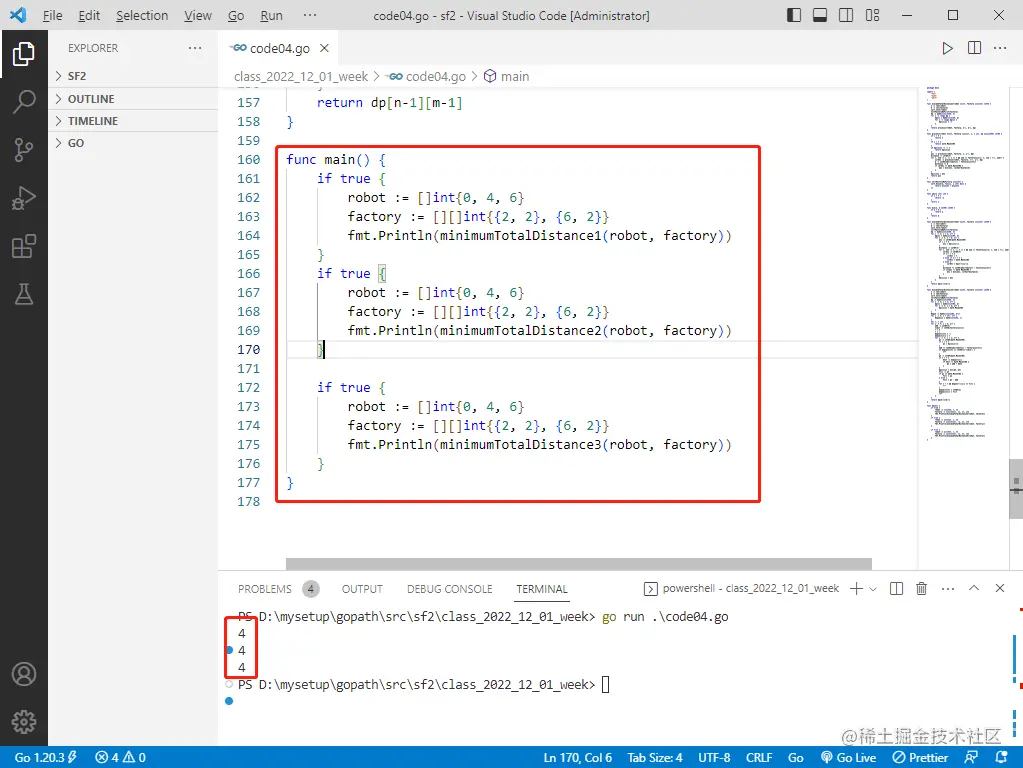Toggle bottom panel layout icon
1023x768 pixels.
820,15
